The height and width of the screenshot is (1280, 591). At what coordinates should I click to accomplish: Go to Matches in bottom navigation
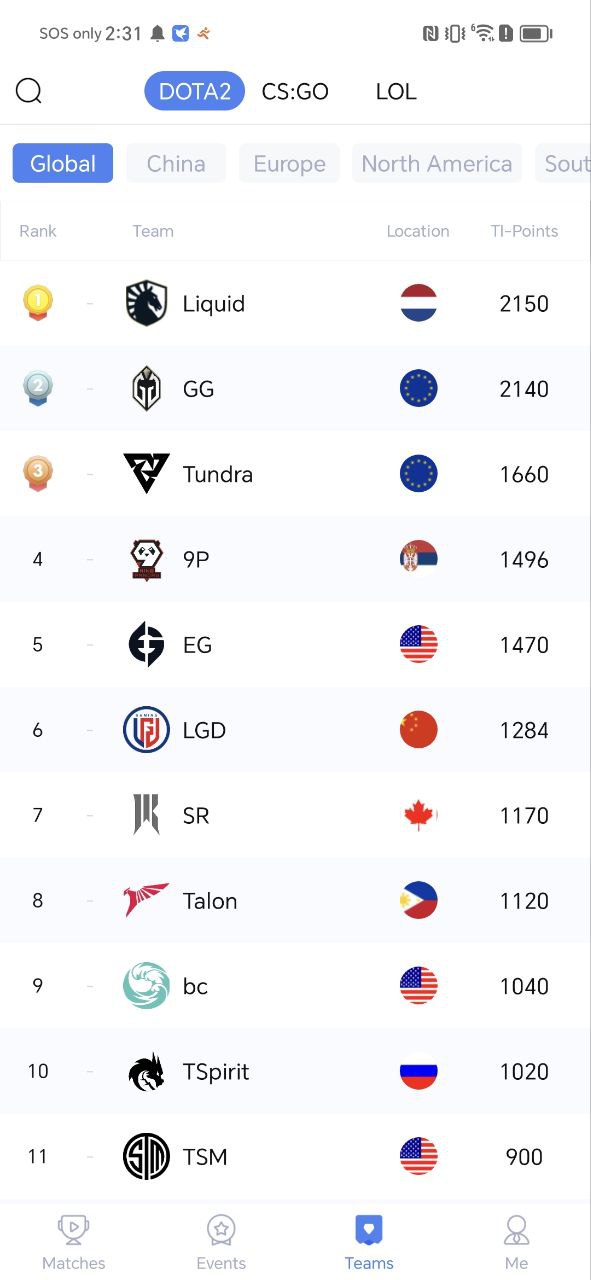[74, 1243]
